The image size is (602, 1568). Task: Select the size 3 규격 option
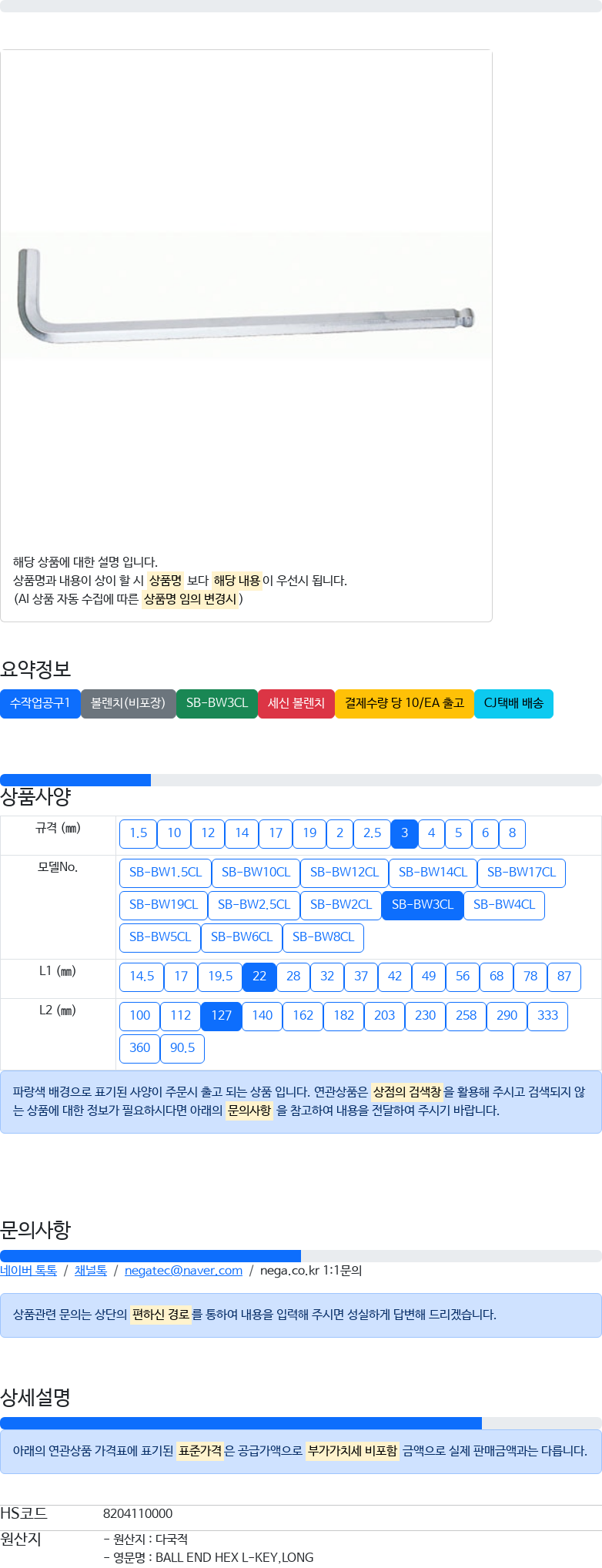coord(404,833)
